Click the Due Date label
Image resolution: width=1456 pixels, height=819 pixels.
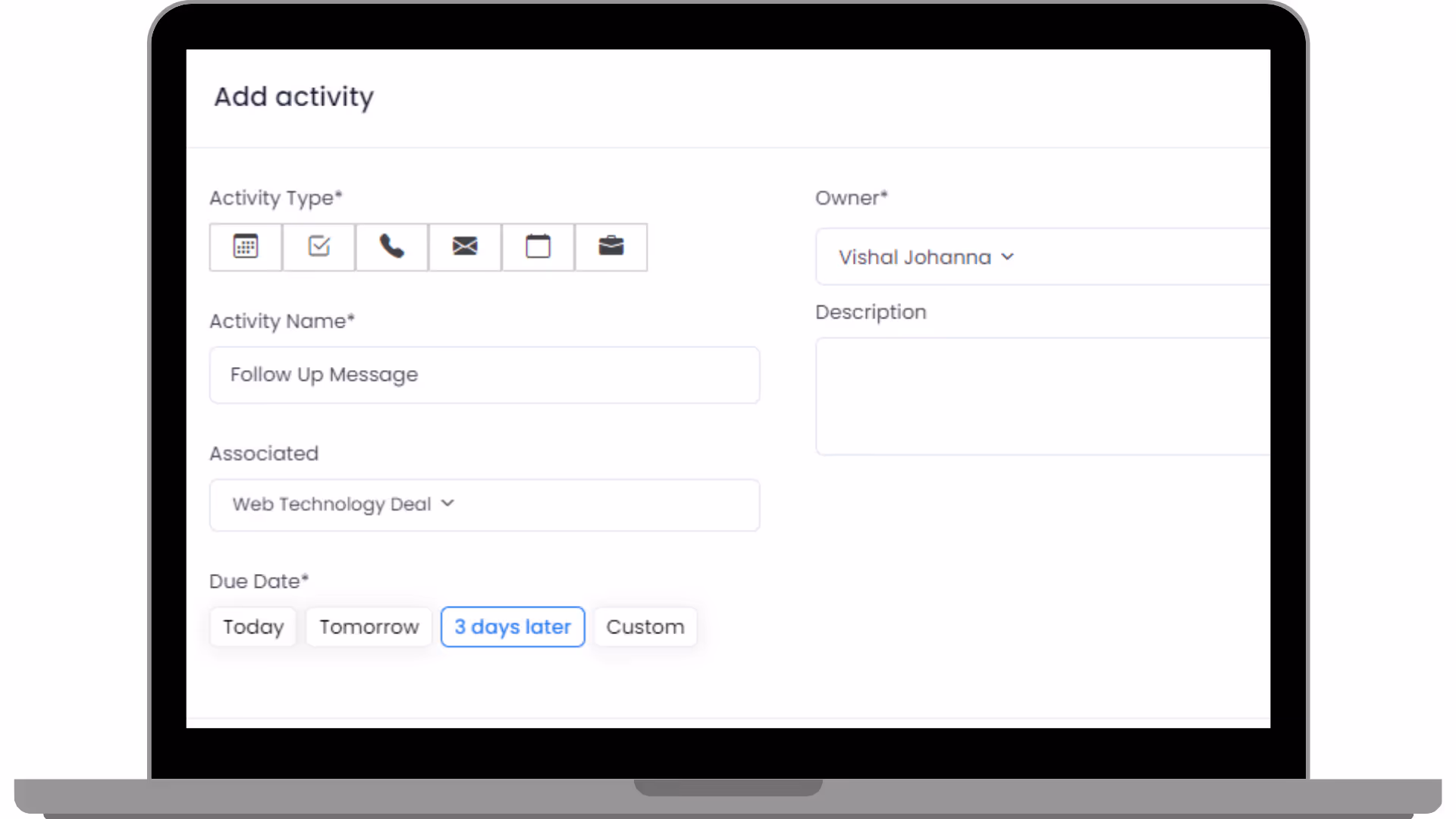(259, 581)
